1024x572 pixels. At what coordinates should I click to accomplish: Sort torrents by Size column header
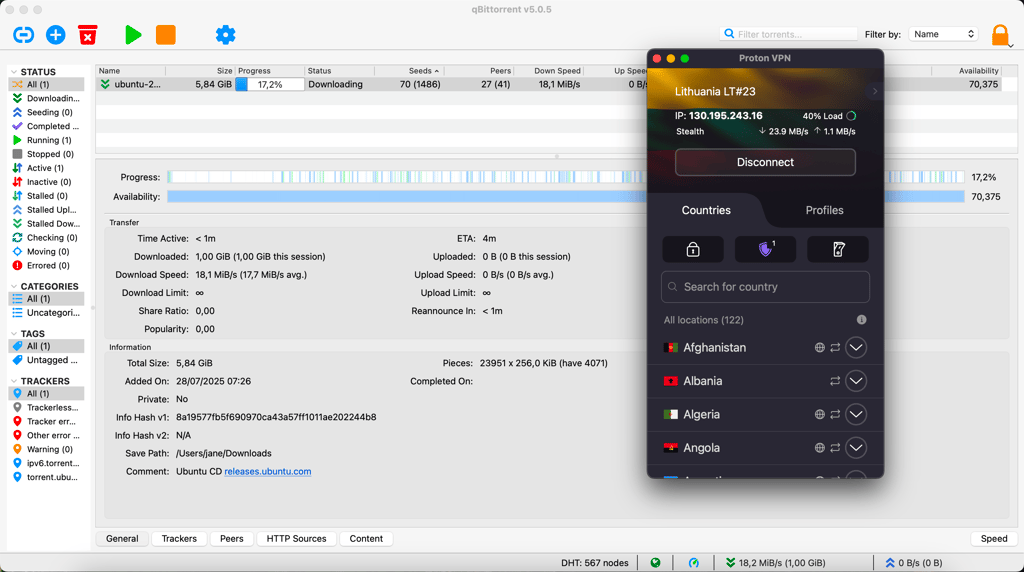coord(200,71)
